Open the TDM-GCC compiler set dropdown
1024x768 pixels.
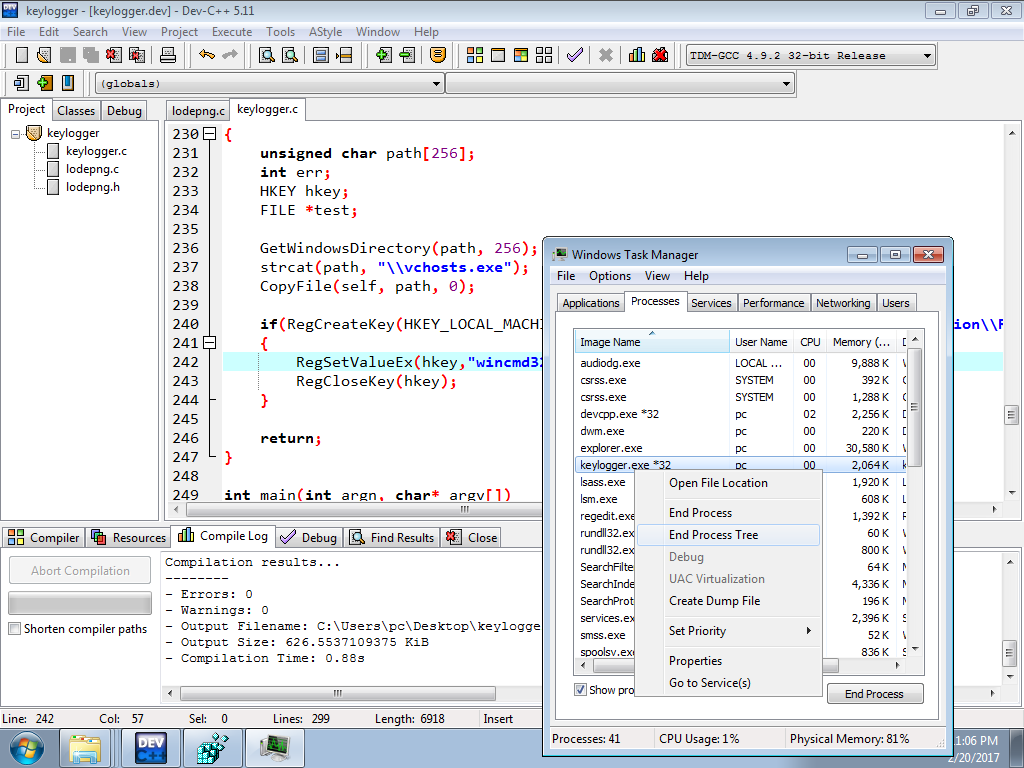pyautogui.click(x=927, y=56)
